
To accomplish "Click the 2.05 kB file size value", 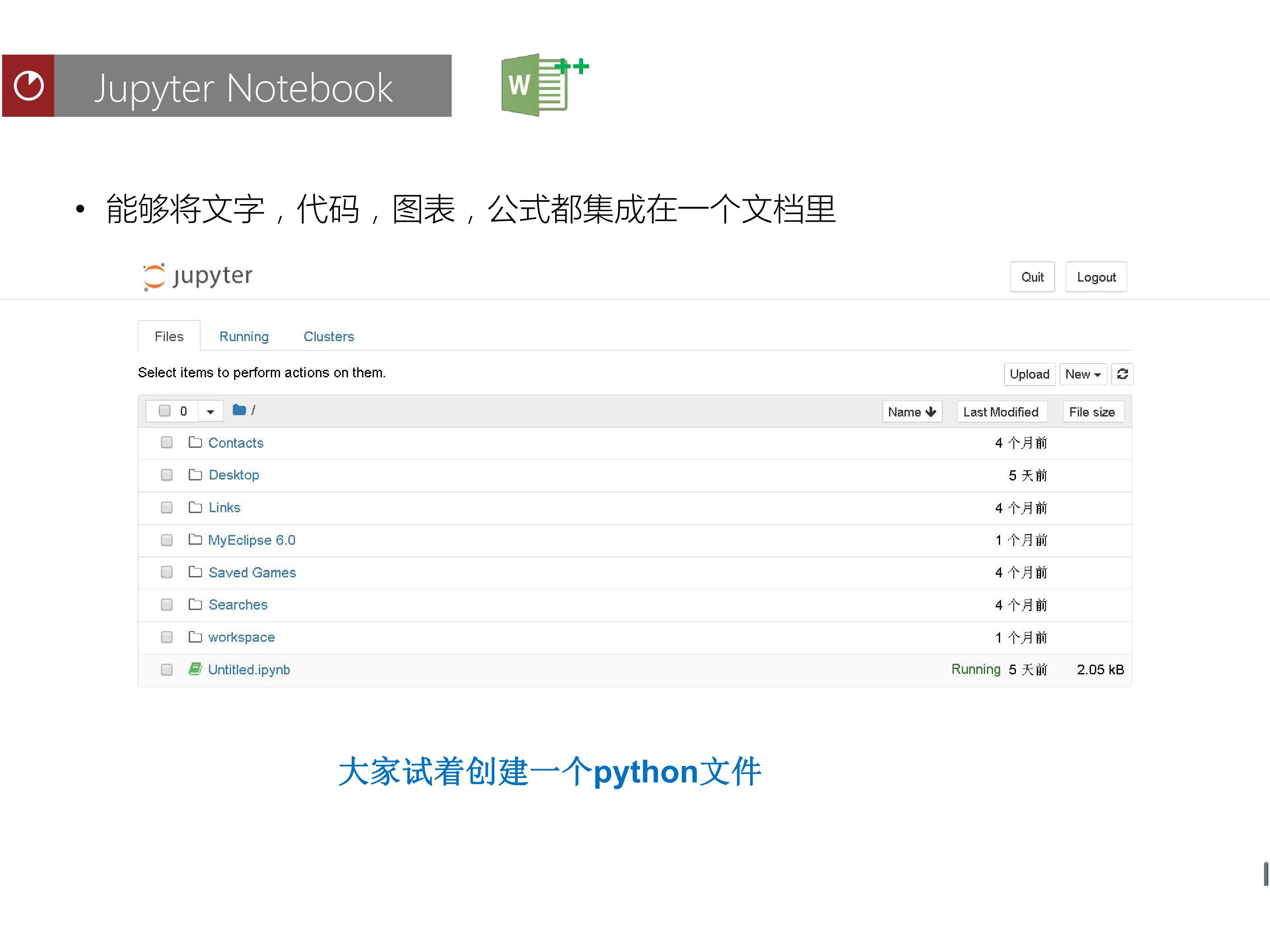I will [1100, 669].
